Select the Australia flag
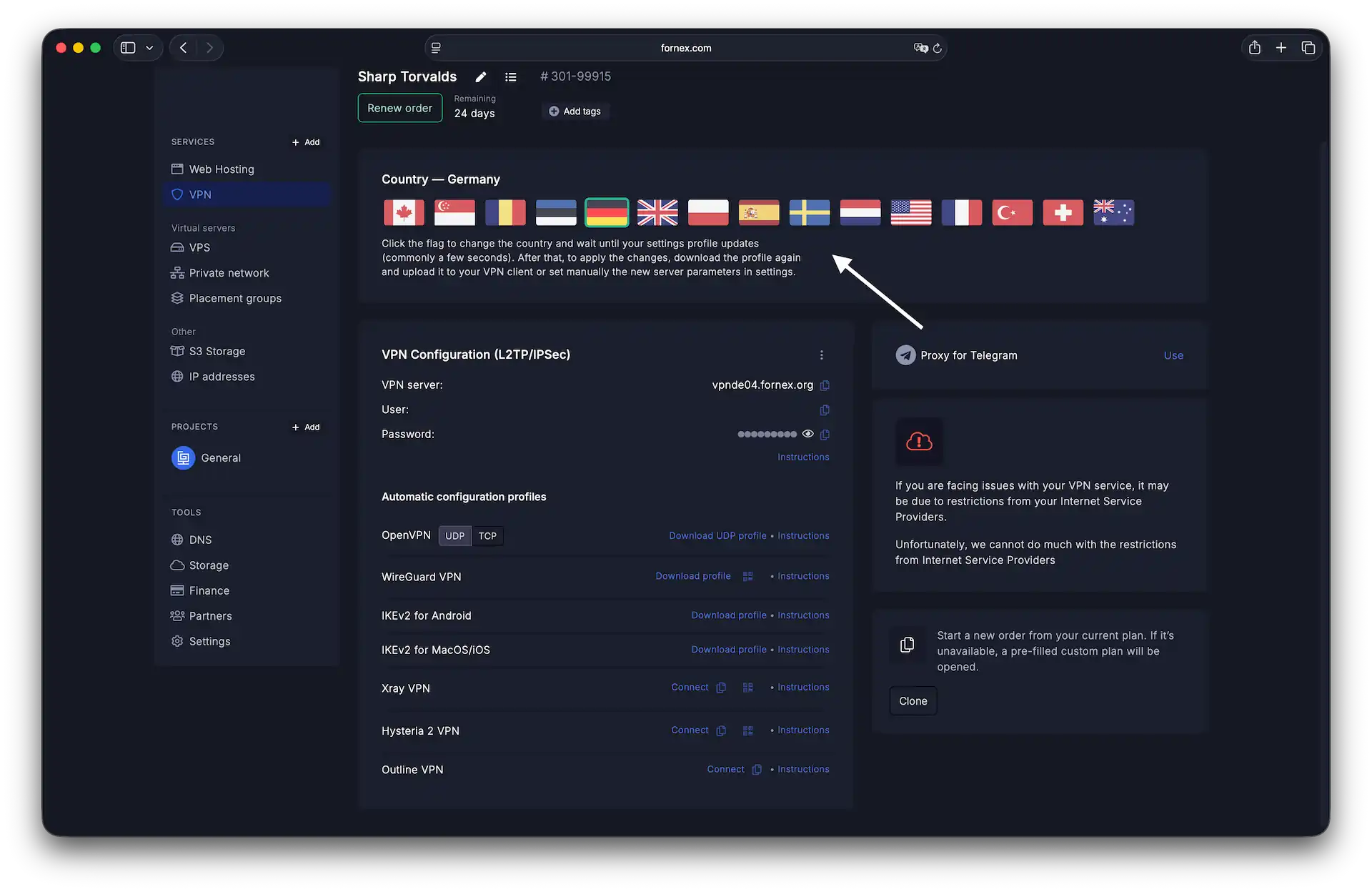The width and height of the screenshot is (1372, 892). 1114,212
